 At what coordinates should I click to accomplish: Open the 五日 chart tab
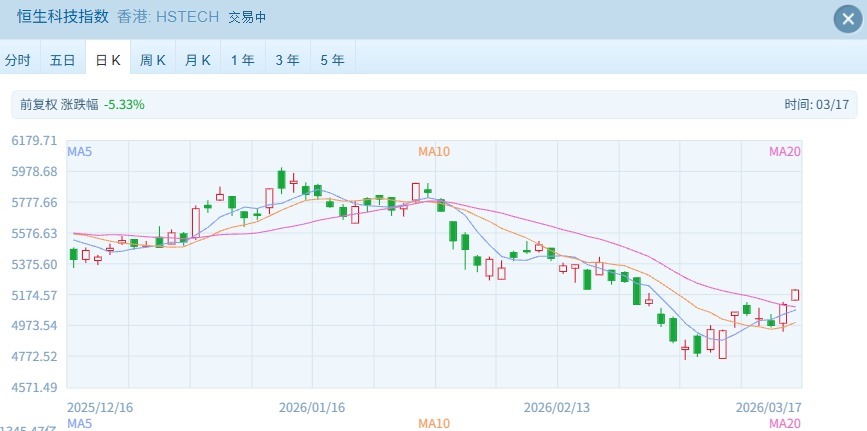(x=63, y=60)
